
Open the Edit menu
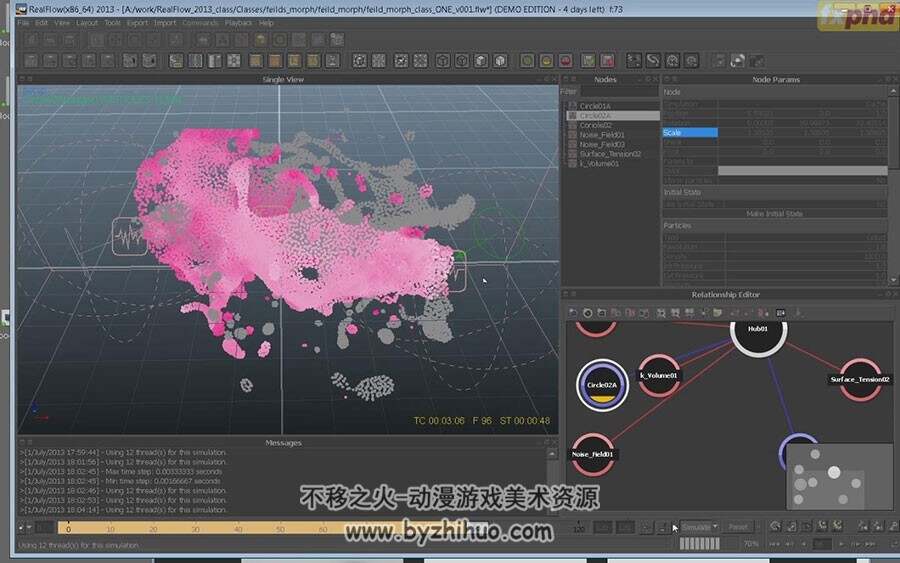point(41,23)
